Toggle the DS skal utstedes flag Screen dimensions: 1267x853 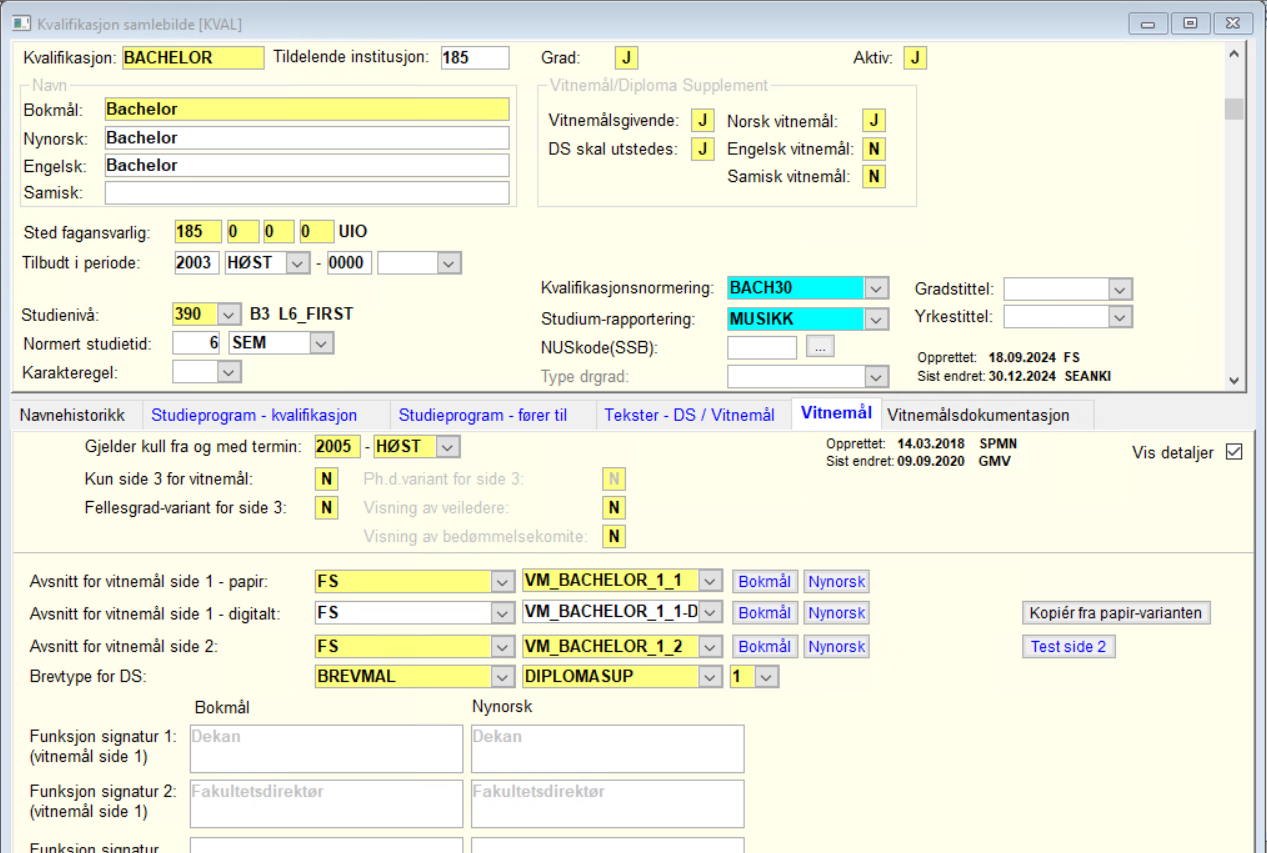click(704, 149)
